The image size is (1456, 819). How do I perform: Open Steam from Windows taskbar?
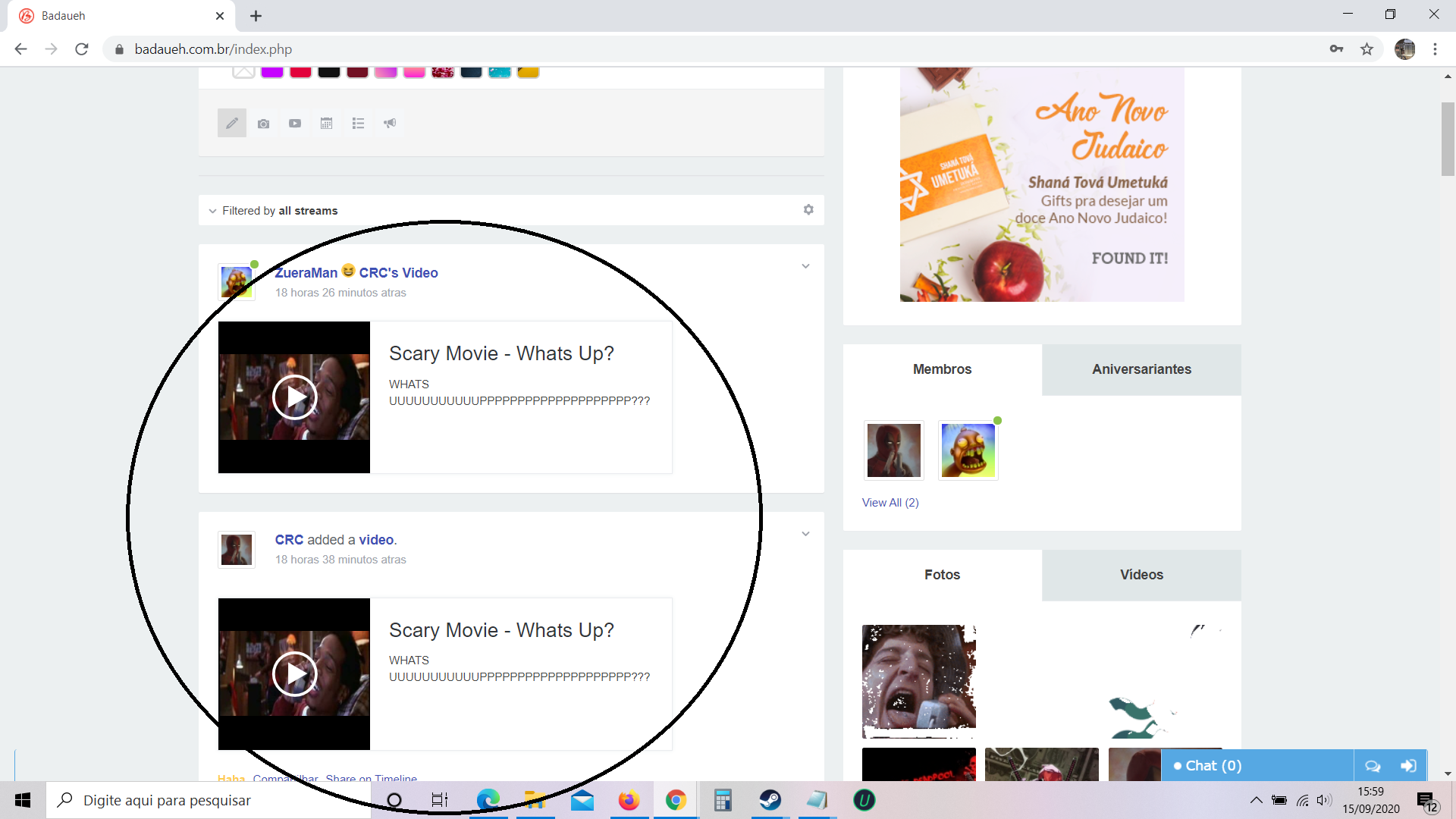(x=770, y=800)
